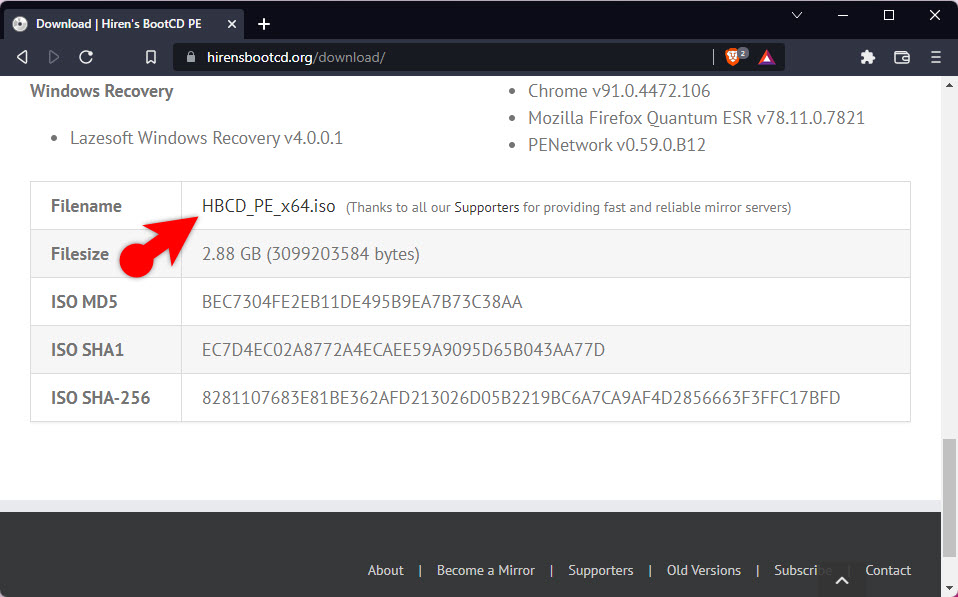
Task: Expand the tab search chevron in the title bar
Action: click(x=797, y=15)
